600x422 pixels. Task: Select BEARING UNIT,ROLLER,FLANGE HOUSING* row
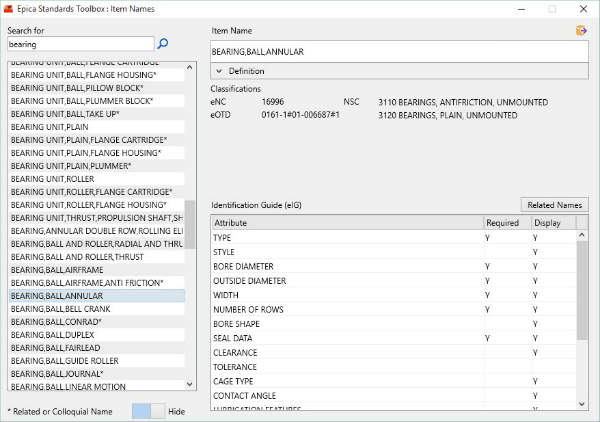click(x=96, y=205)
